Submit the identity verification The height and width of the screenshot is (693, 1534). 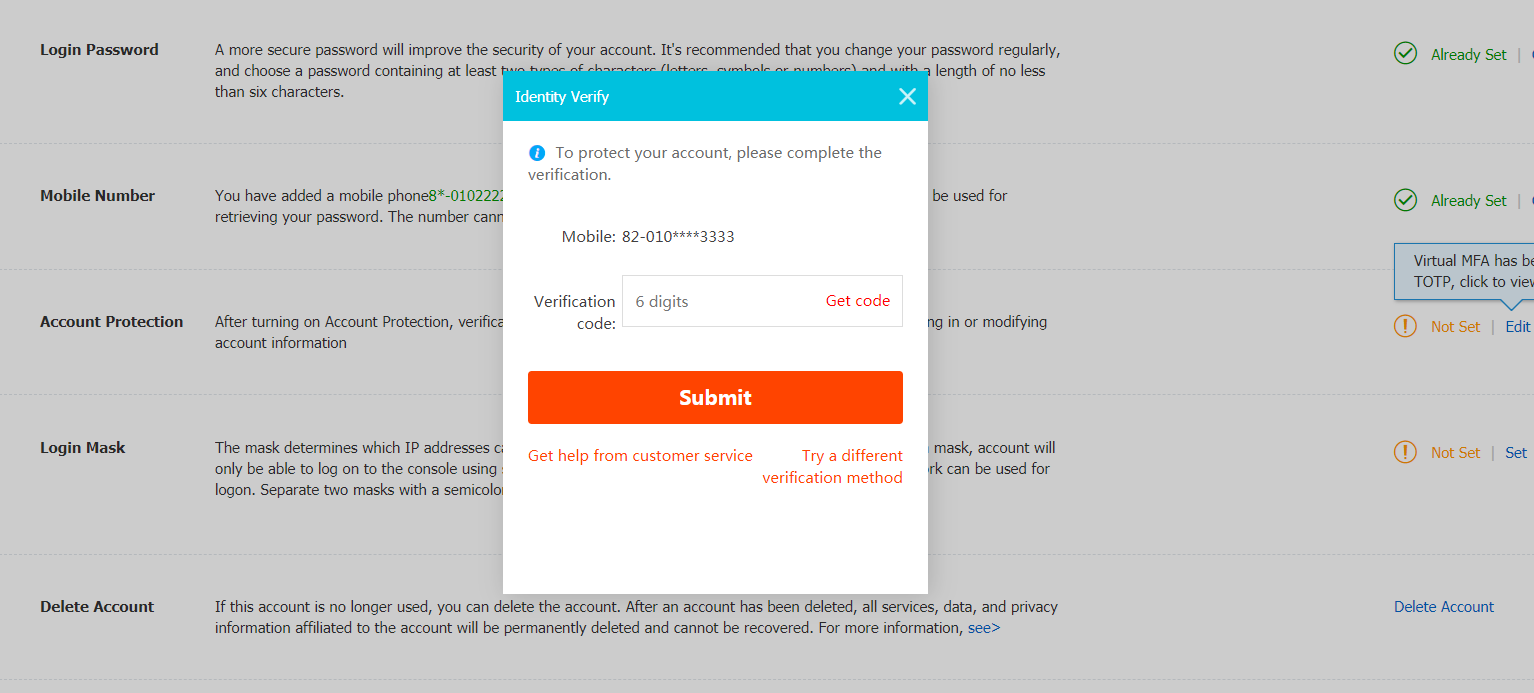tap(715, 397)
